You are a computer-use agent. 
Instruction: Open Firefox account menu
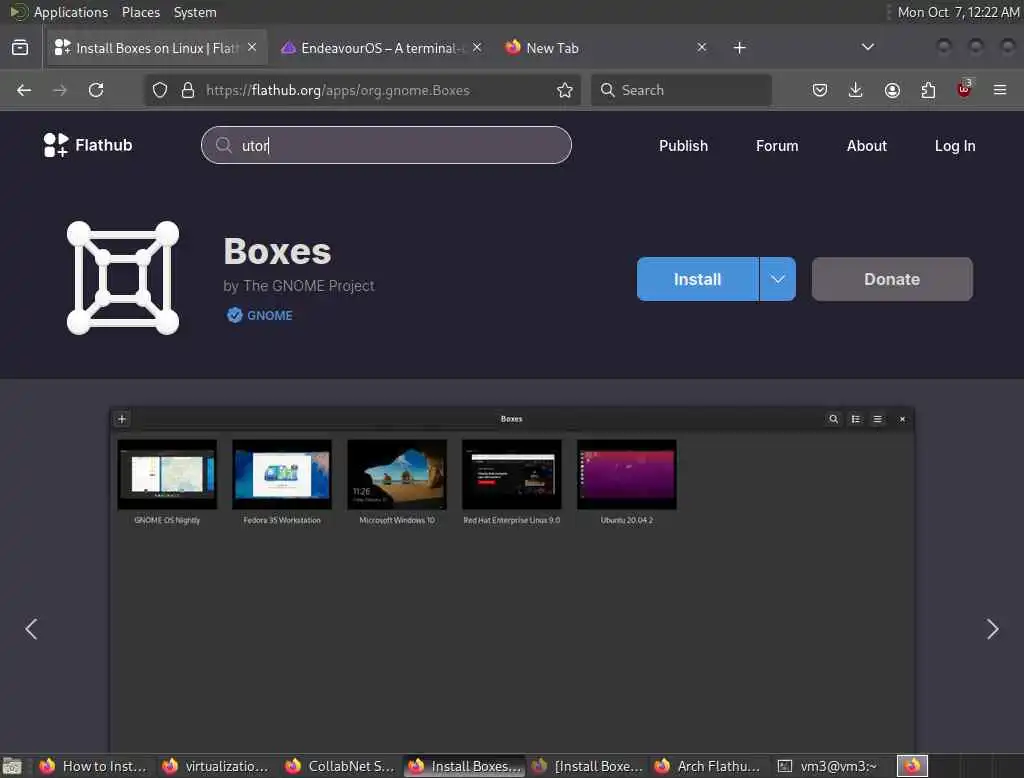click(x=892, y=90)
